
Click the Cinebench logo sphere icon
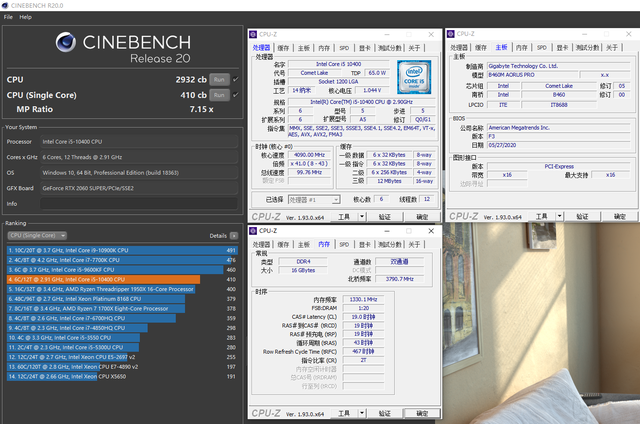tap(66, 42)
